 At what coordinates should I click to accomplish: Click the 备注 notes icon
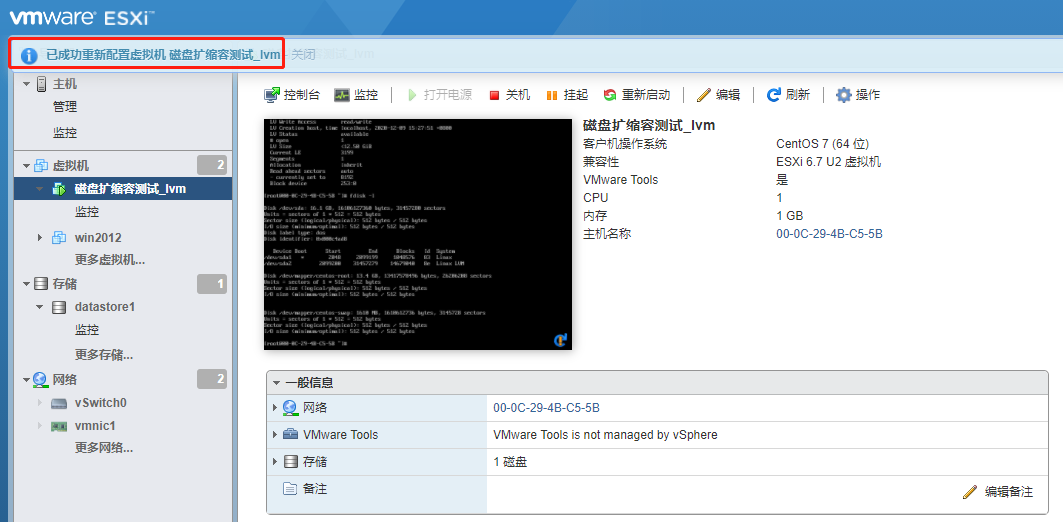pos(290,488)
